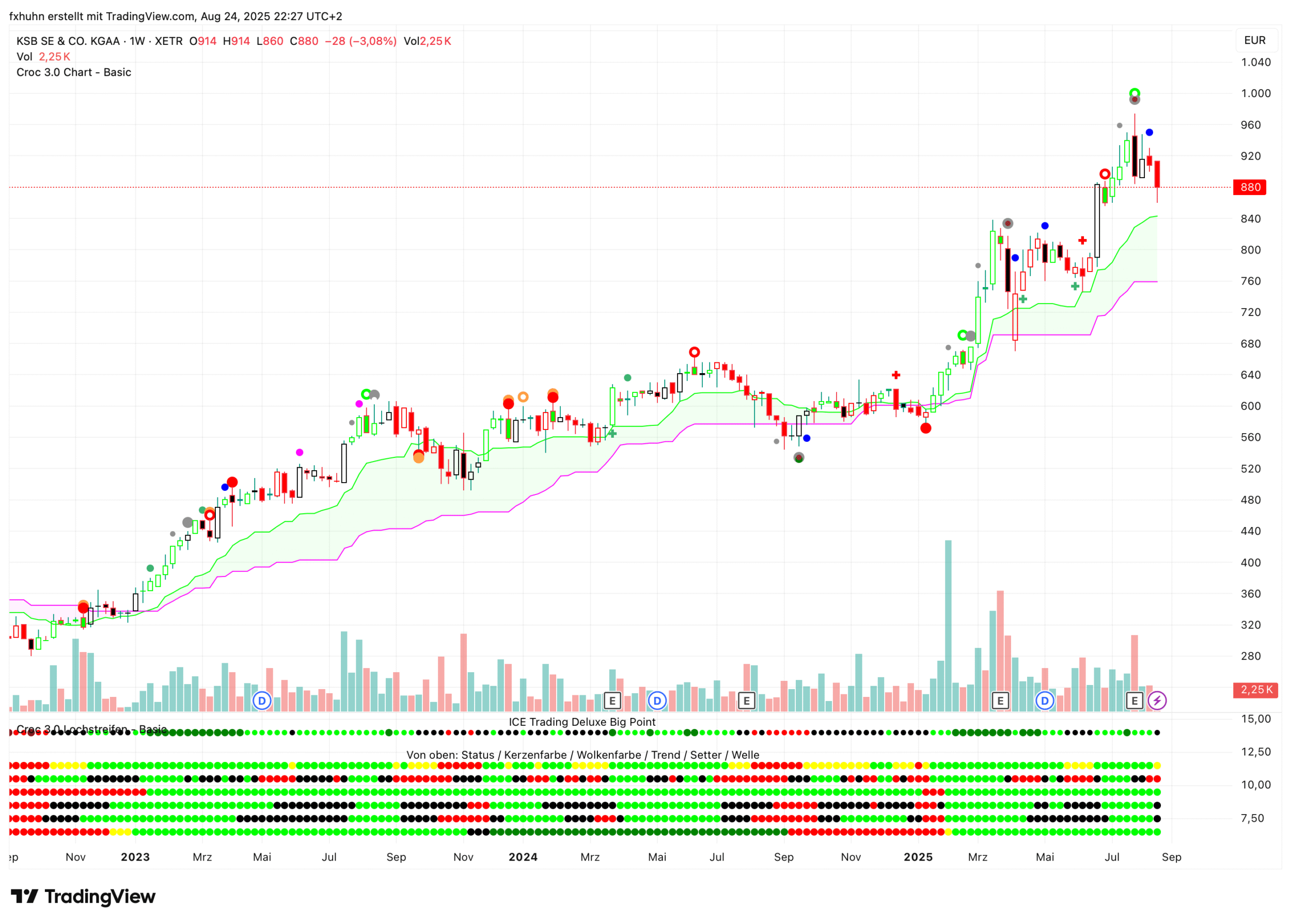Click the KSB SE & CO. KGAA symbol title
Image resolution: width=1291 pixels, height=924 pixels.
[x=68, y=41]
